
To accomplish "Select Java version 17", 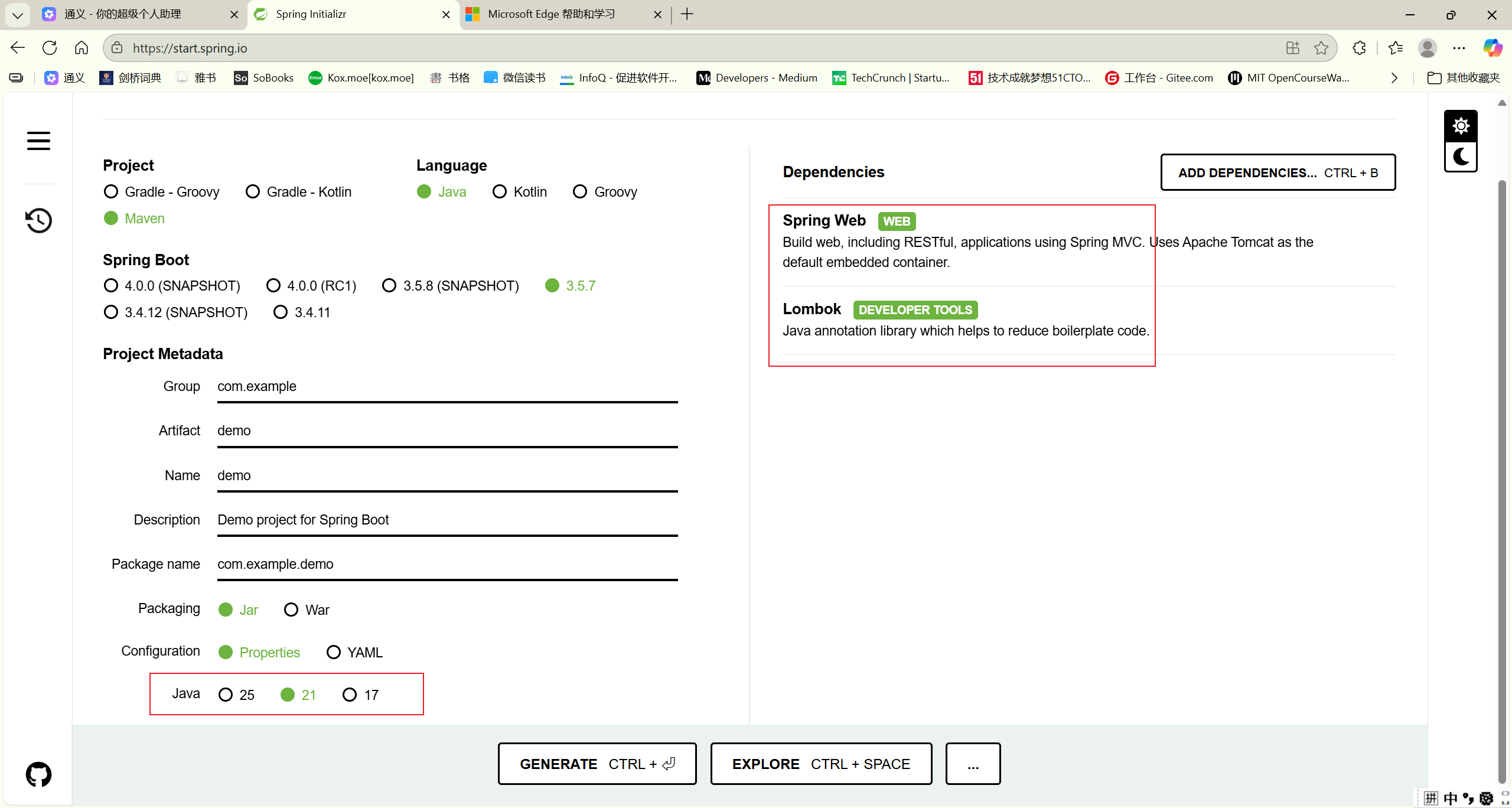I will pos(350,695).
